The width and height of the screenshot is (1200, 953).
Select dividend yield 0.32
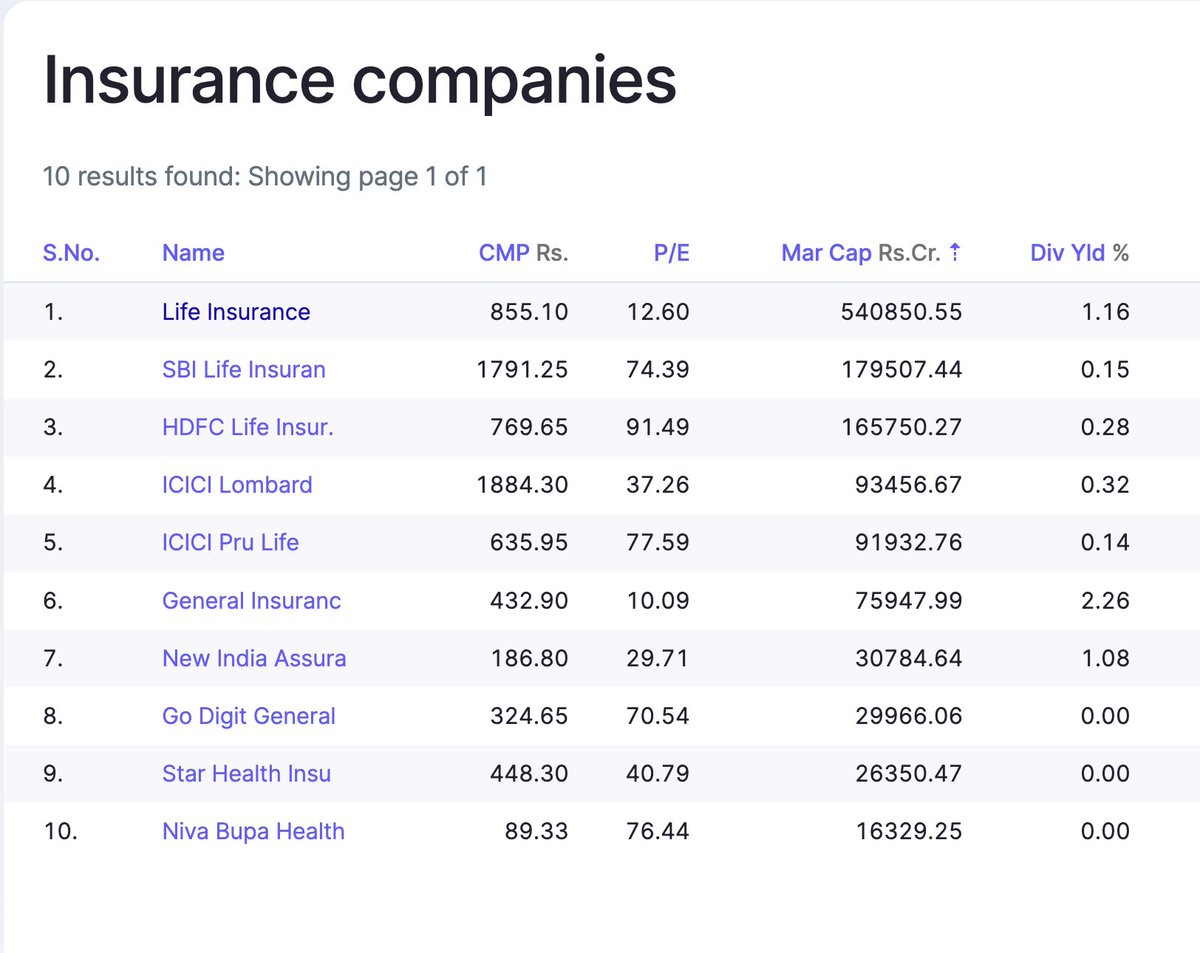coord(1105,485)
